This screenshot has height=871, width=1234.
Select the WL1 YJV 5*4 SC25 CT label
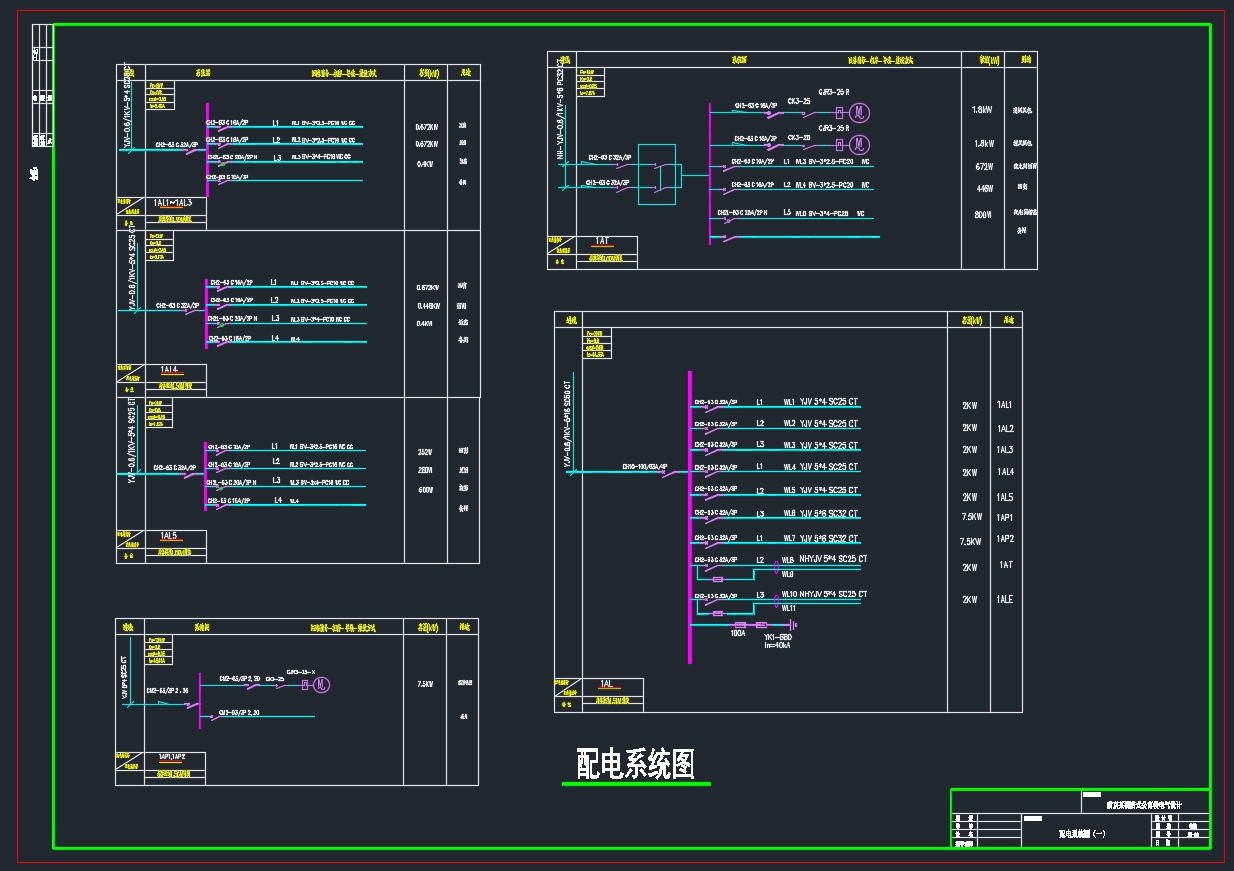pyautogui.click(x=821, y=402)
